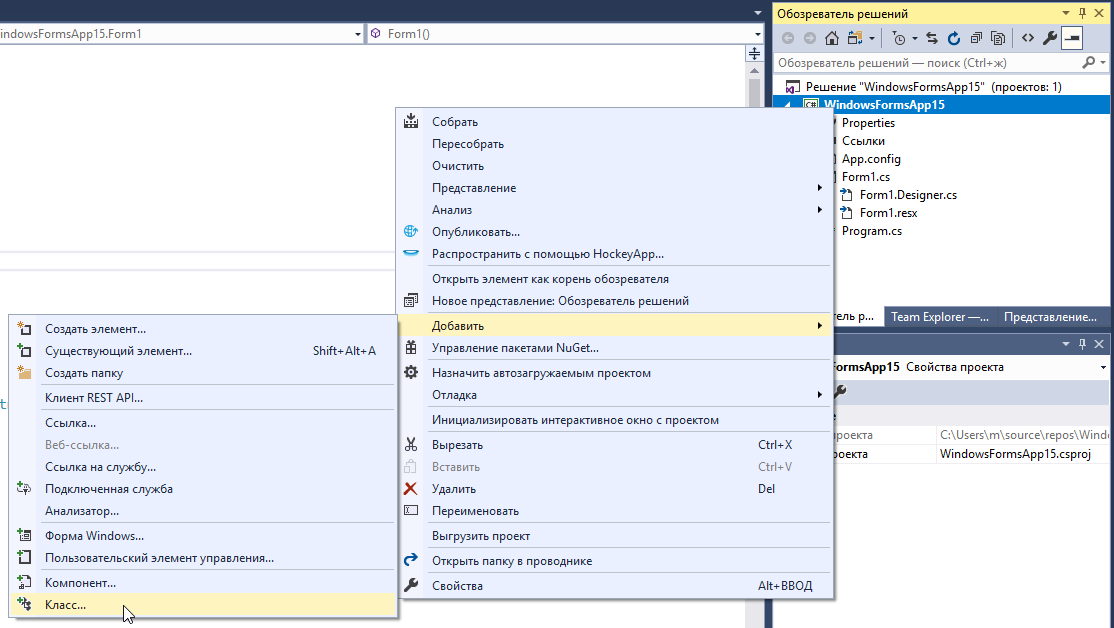This screenshot has width=1114, height=628.
Task: Choose "Форма Windows..." in the Add submenu
Action: [x=94, y=536]
